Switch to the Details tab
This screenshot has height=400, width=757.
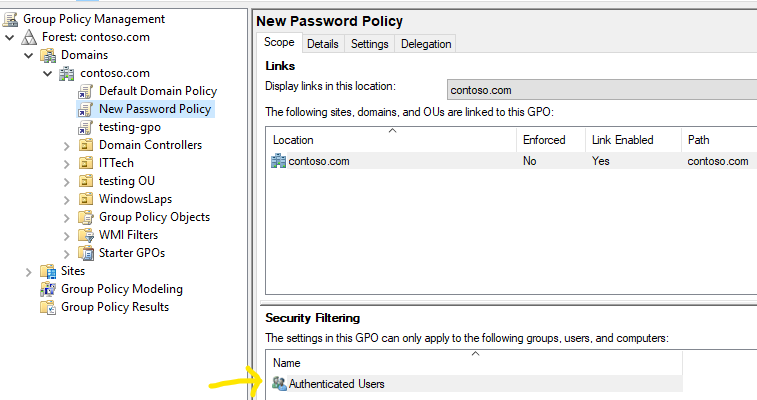click(x=322, y=44)
